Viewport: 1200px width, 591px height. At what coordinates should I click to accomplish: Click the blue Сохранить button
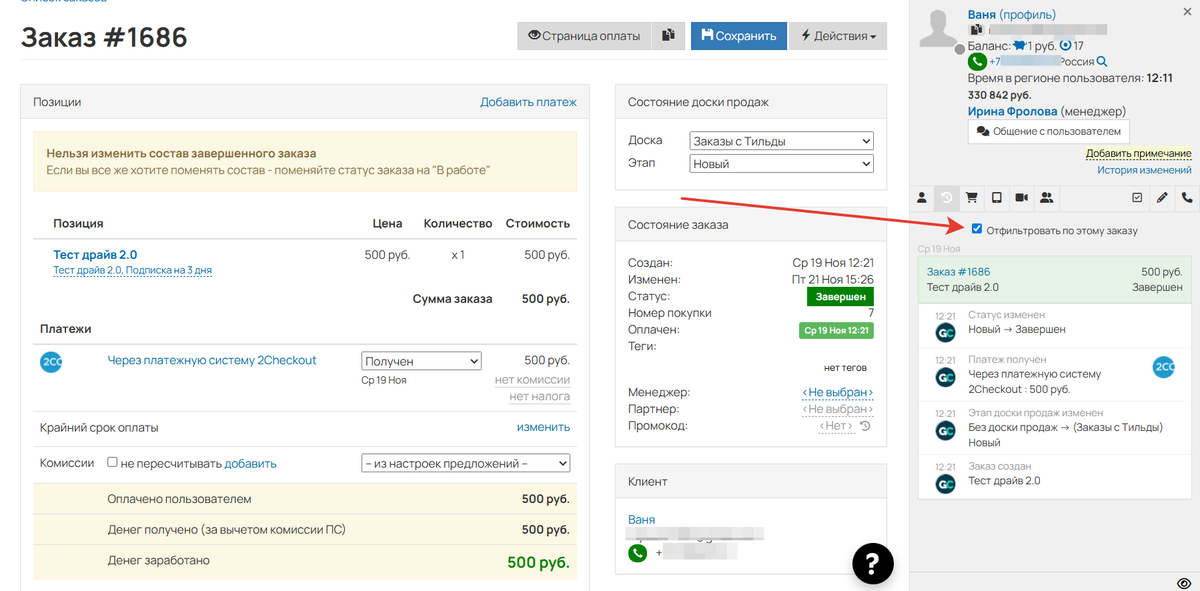pos(738,36)
